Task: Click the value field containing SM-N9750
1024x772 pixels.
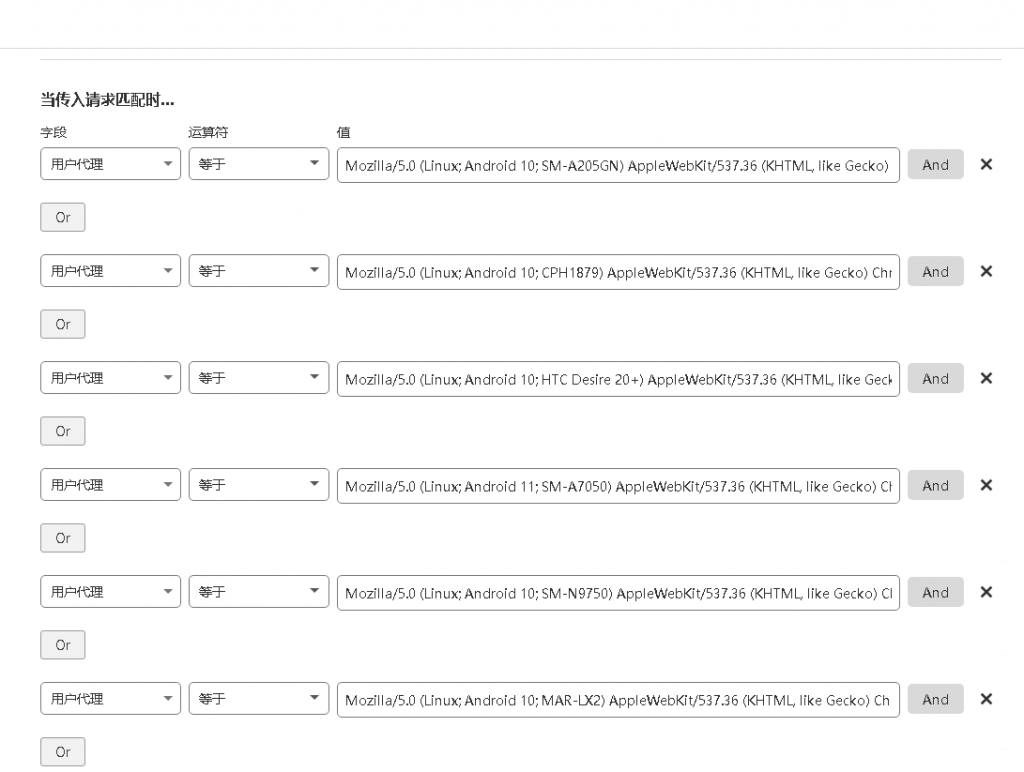Action: click(x=617, y=593)
